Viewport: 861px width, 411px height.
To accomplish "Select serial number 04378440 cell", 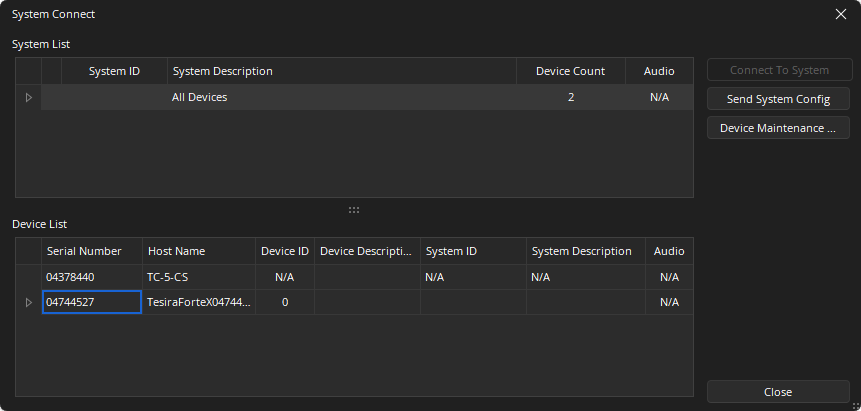I will (92, 277).
